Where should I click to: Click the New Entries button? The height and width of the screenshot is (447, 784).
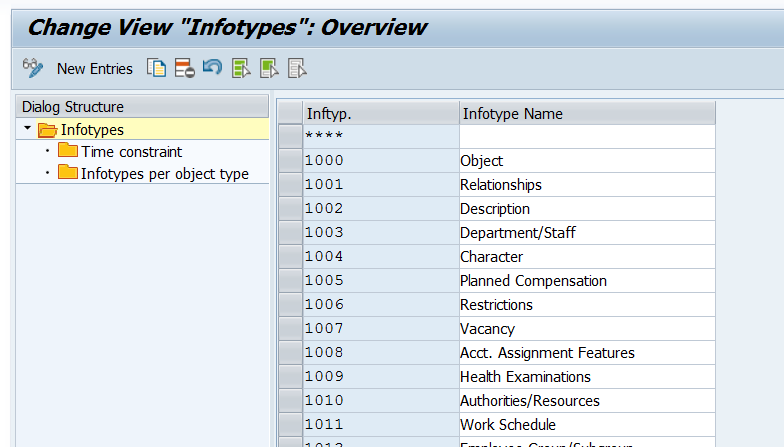(94, 68)
